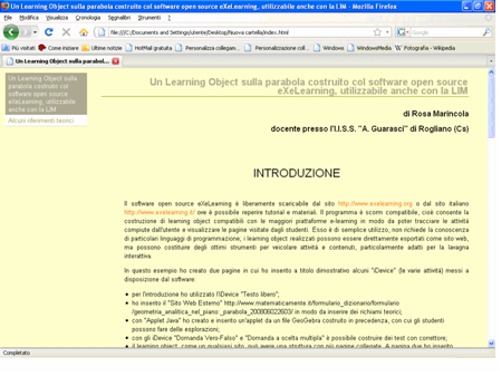The height and width of the screenshot is (374, 500).
Task: Follow the http://www.exelearning.it/ link
Action: (x=159, y=212)
